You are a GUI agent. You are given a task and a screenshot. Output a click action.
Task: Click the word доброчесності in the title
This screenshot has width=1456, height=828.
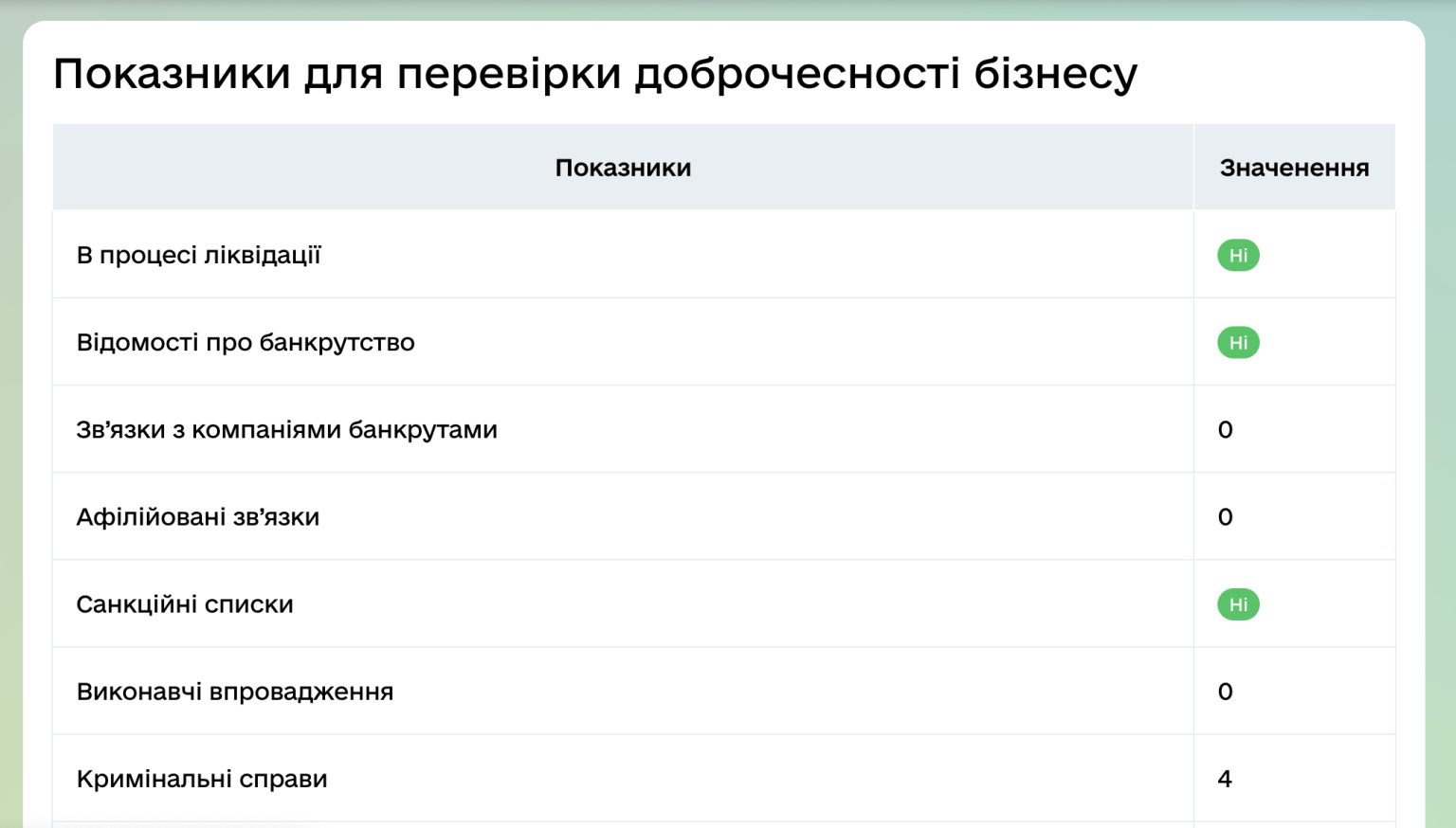click(797, 74)
